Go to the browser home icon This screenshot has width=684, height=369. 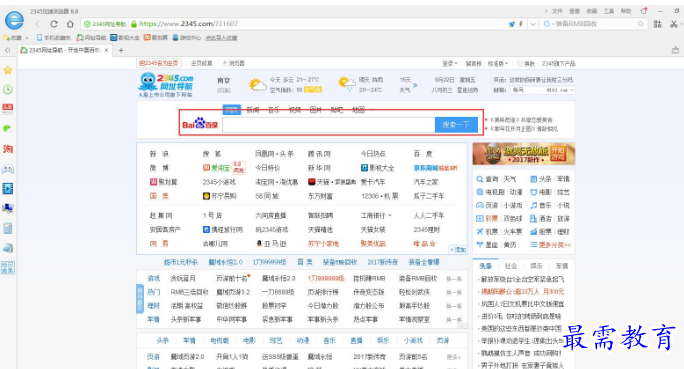pos(70,24)
